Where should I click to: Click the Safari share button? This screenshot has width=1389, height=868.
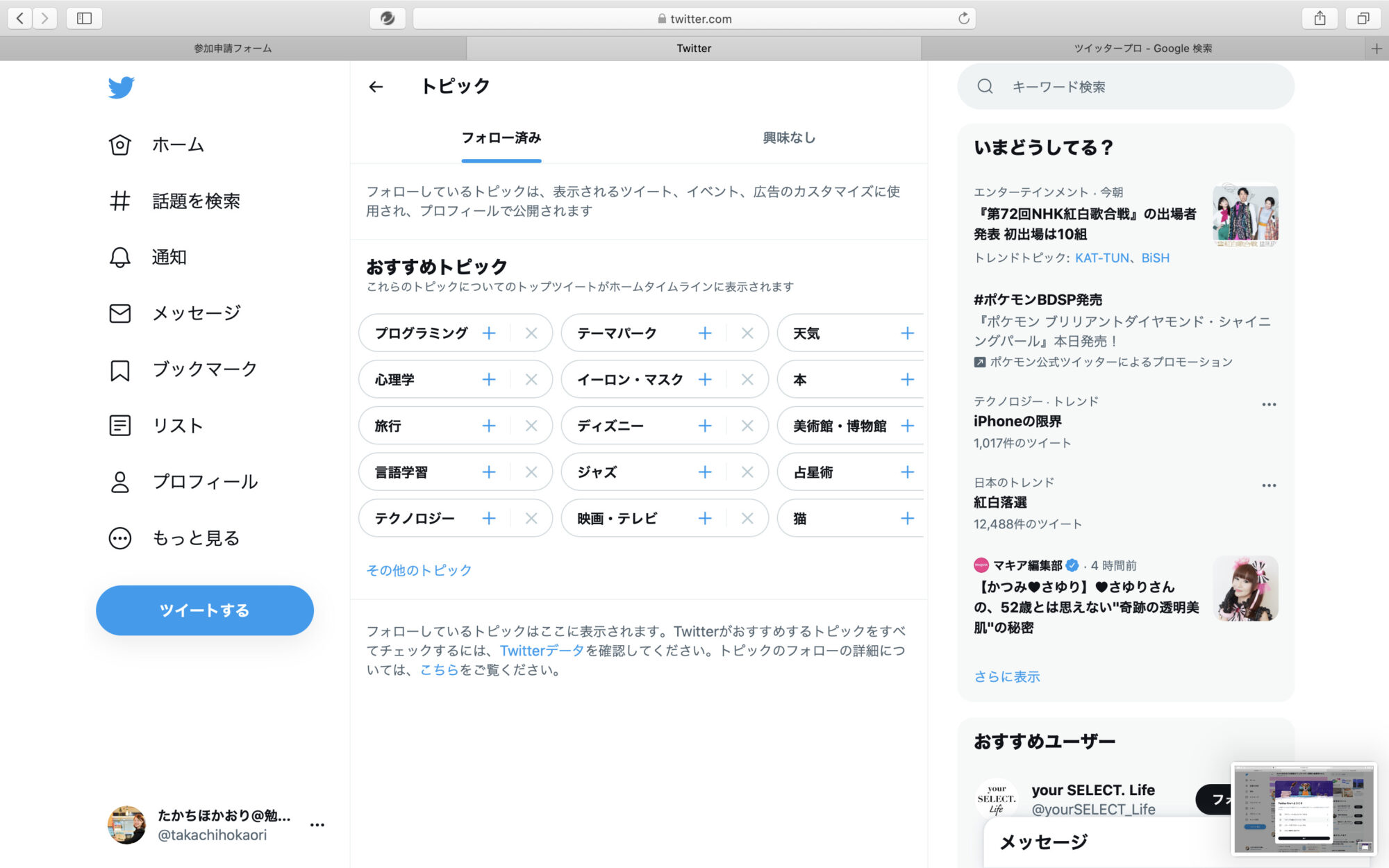pyautogui.click(x=1320, y=19)
